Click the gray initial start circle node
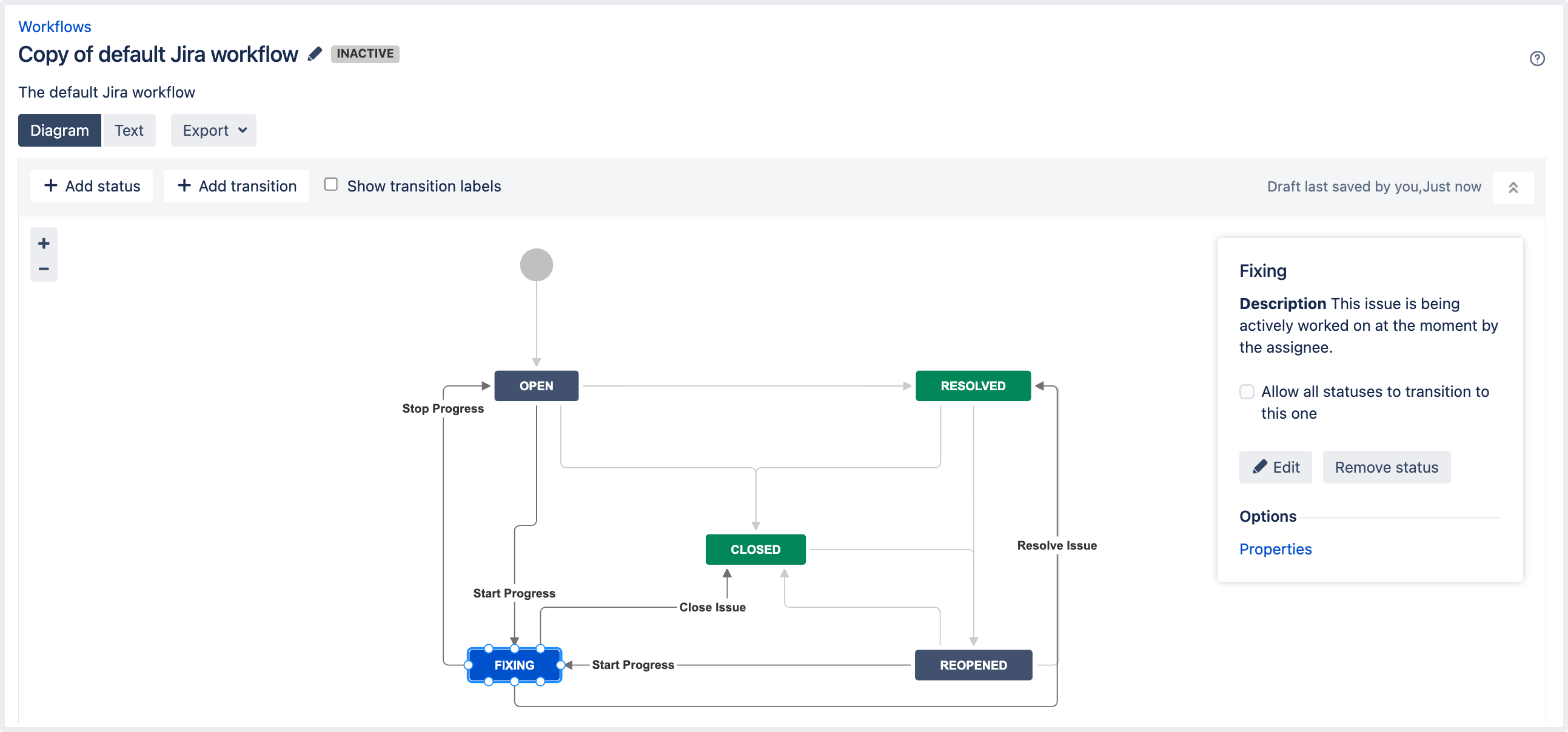Viewport: 1568px width, 732px height. tap(535, 265)
